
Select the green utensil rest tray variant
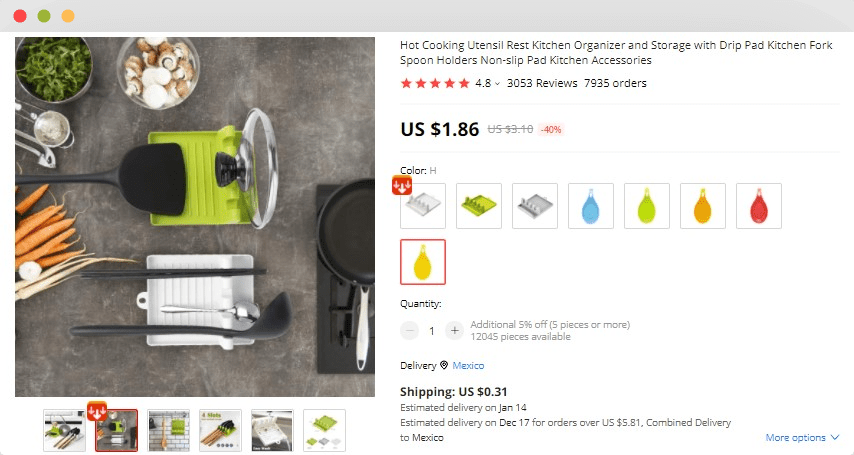pos(479,206)
